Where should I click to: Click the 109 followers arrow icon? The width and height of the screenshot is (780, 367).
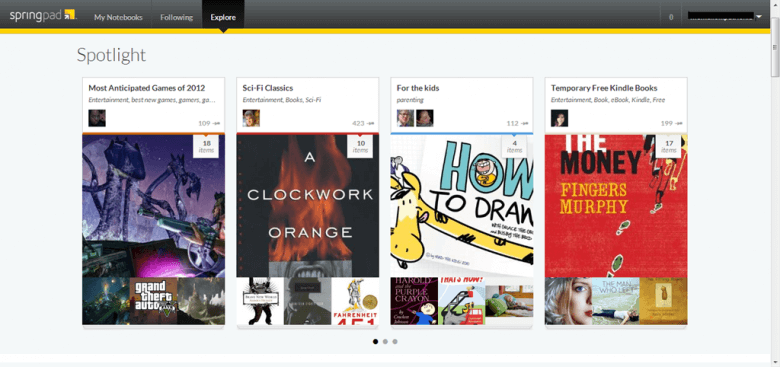(x=216, y=123)
